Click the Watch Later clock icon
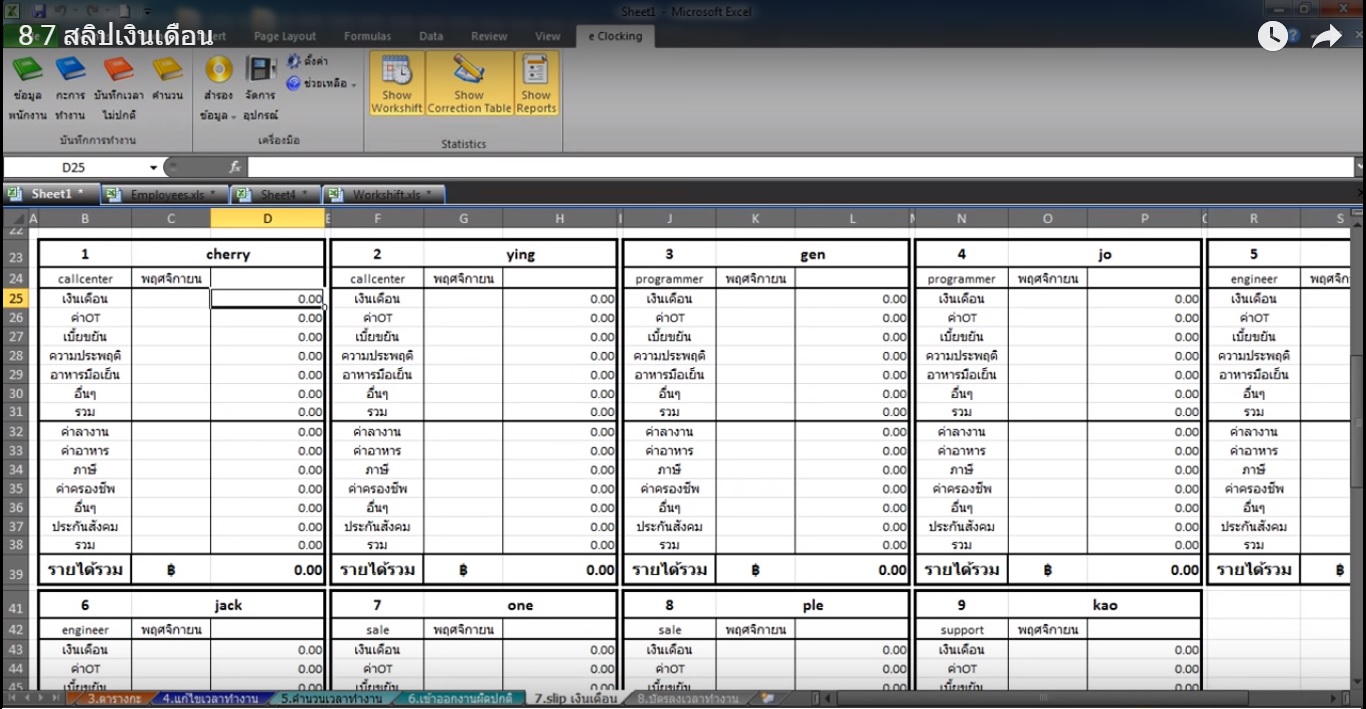The height and width of the screenshot is (709, 1366). click(1272, 37)
